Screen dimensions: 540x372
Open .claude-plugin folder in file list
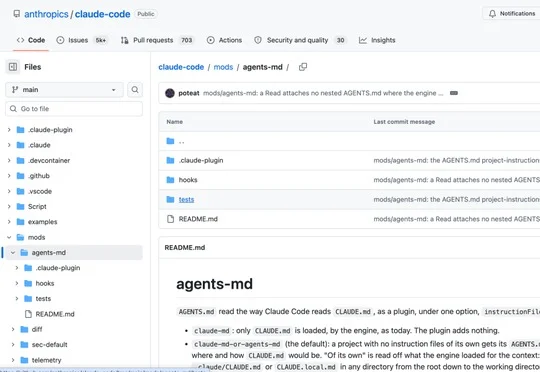(201, 161)
